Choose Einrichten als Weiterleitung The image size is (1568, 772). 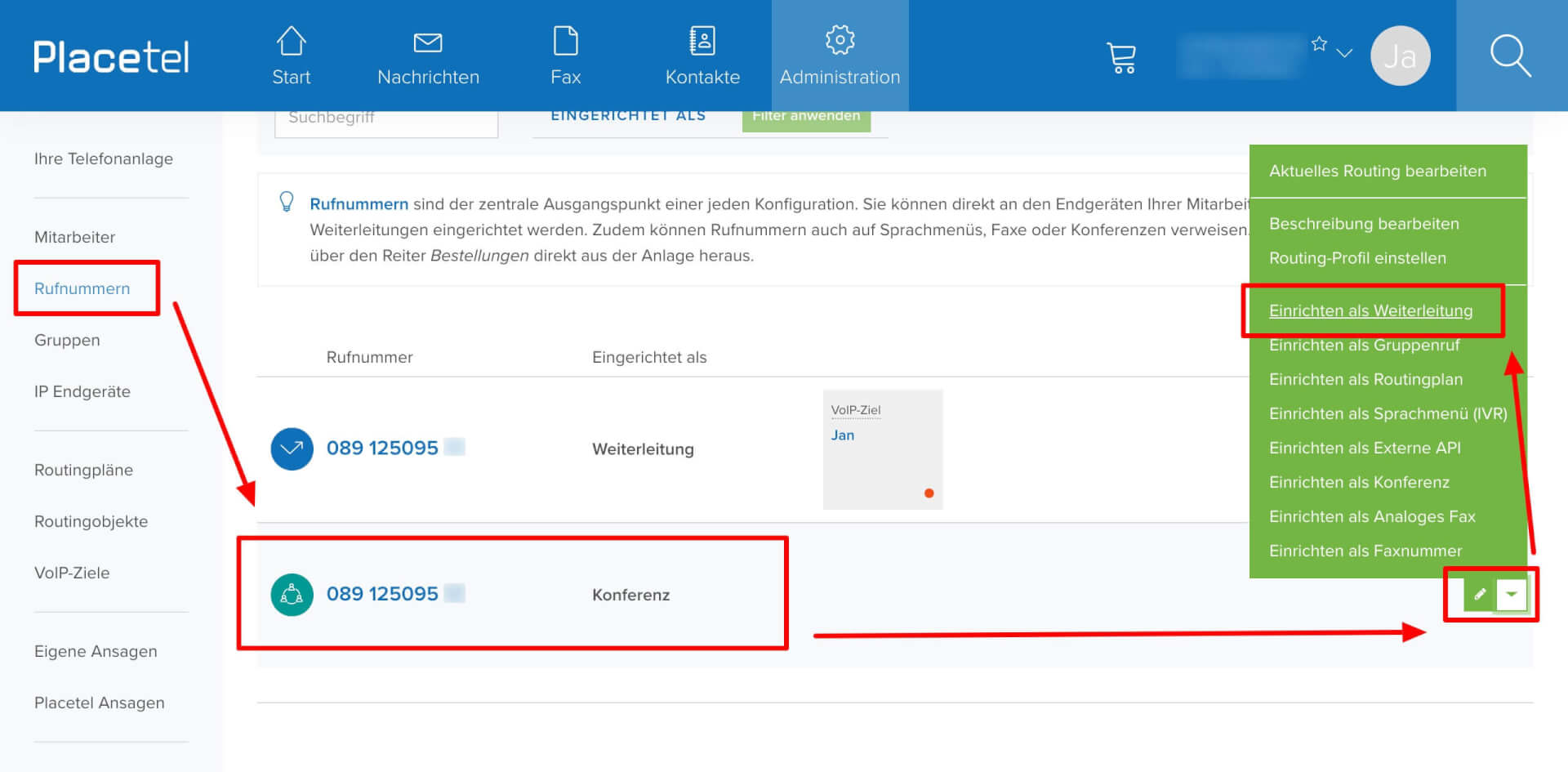pyautogui.click(x=1370, y=310)
